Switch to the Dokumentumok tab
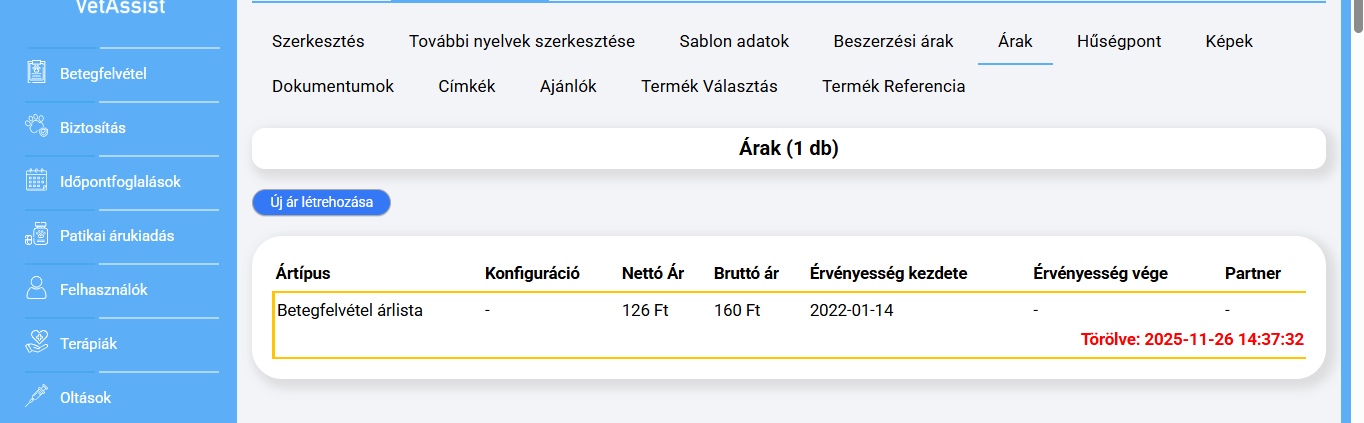 pyautogui.click(x=333, y=87)
